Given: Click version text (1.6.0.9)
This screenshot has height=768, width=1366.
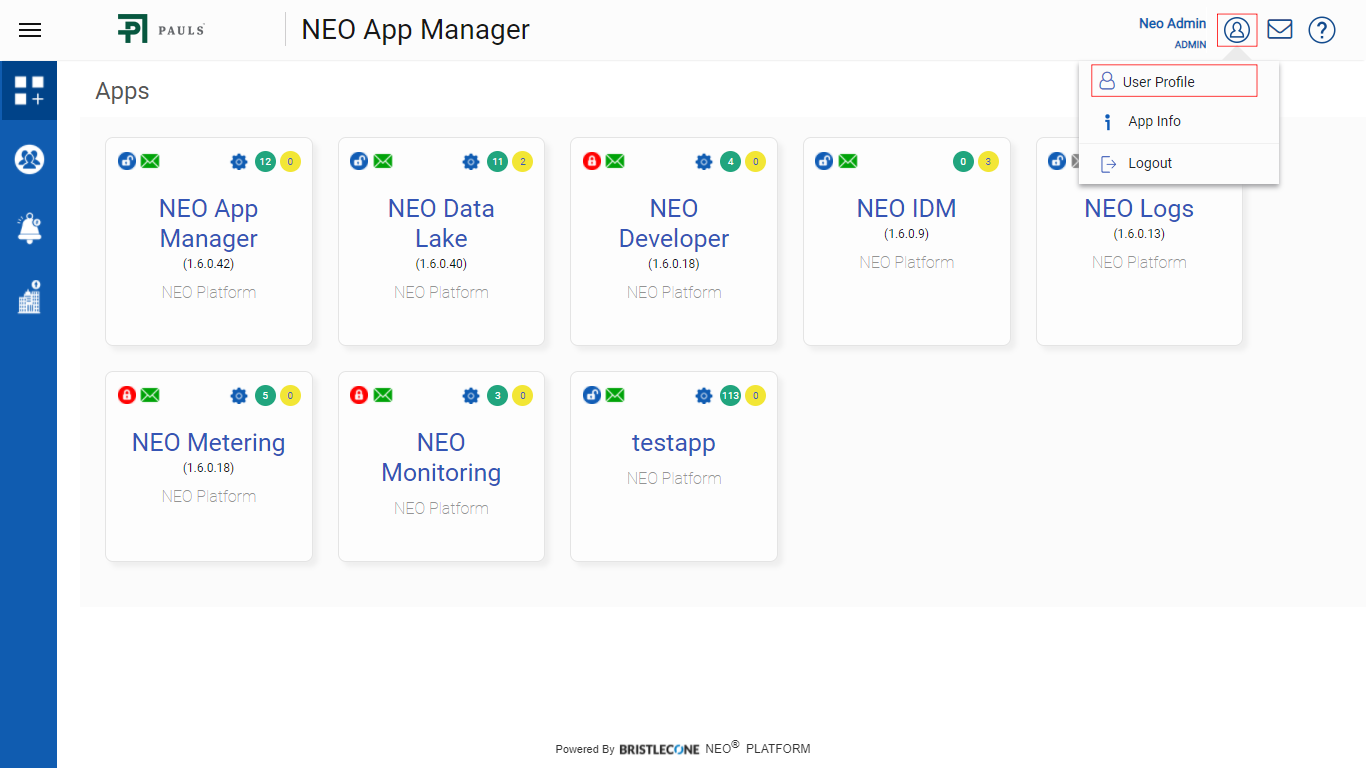Looking at the screenshot, I should 907,234.
